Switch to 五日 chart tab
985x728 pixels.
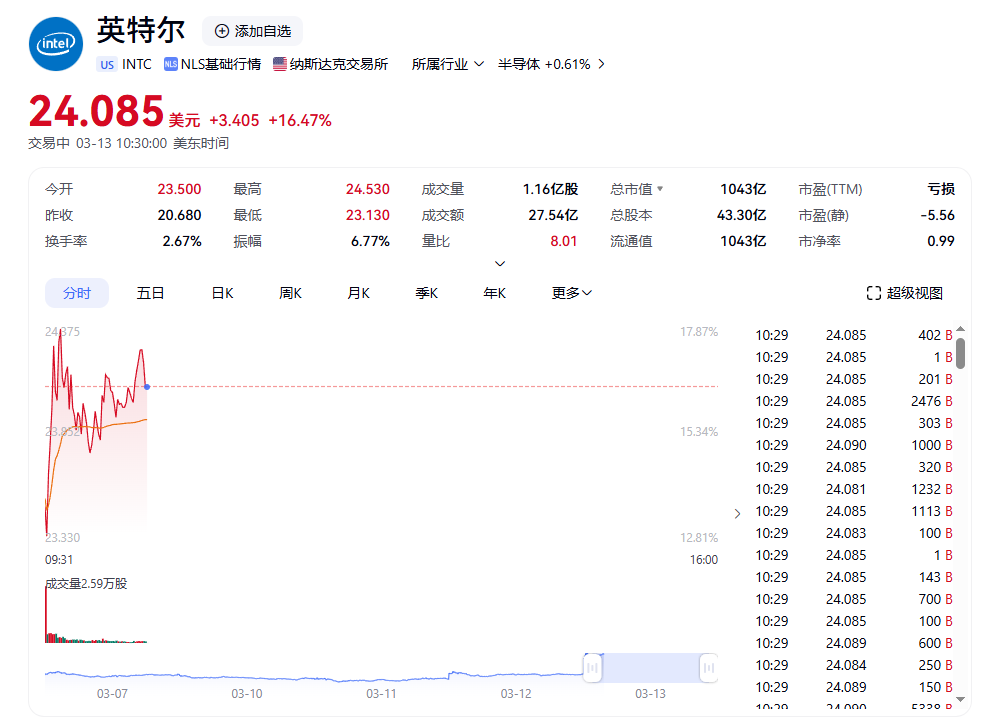(150, 293)
